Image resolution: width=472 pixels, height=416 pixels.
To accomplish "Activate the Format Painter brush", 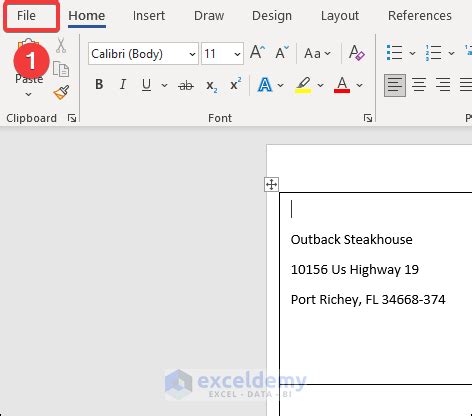I will 61,93.
